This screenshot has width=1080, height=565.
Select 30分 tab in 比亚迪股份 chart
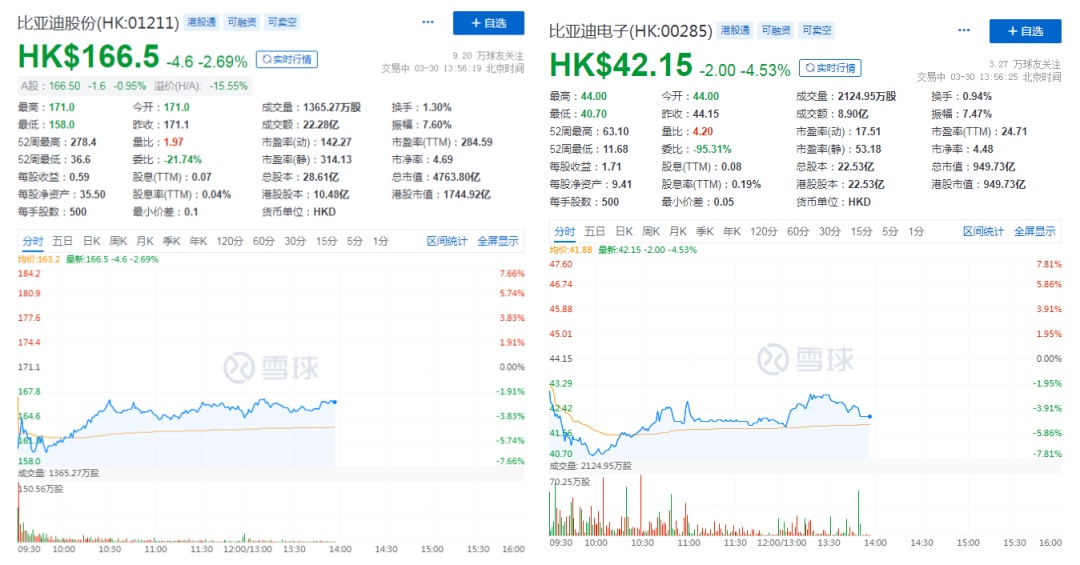(x=295, y=241)
